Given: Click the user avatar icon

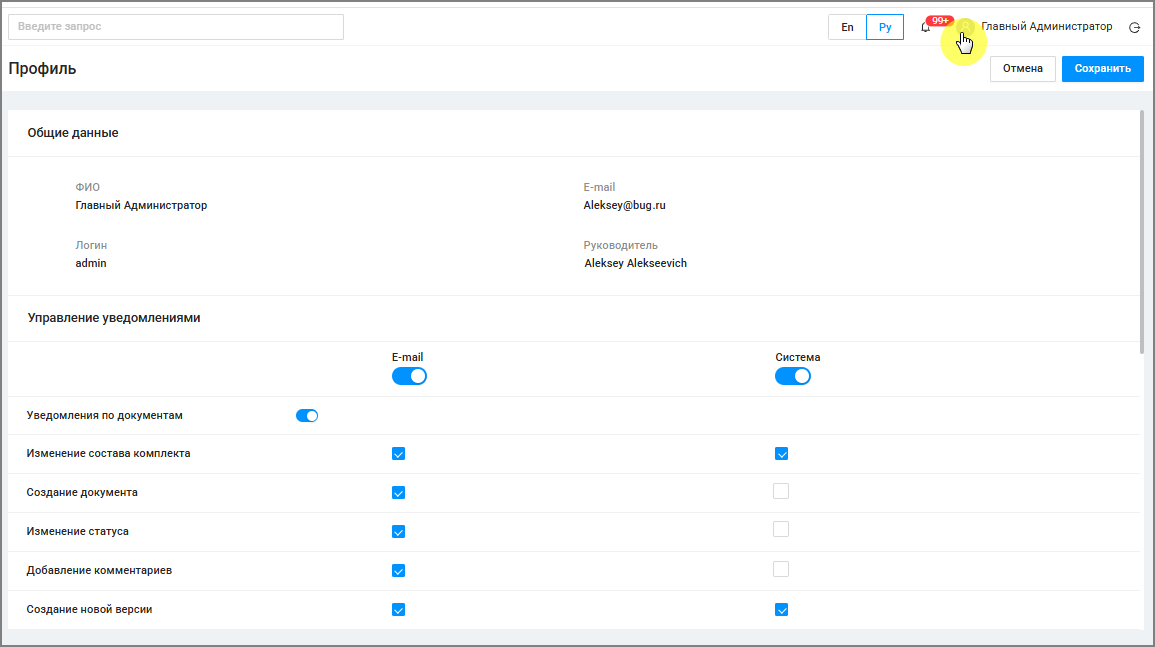Looking at the screenshot, I should (965, 28).
